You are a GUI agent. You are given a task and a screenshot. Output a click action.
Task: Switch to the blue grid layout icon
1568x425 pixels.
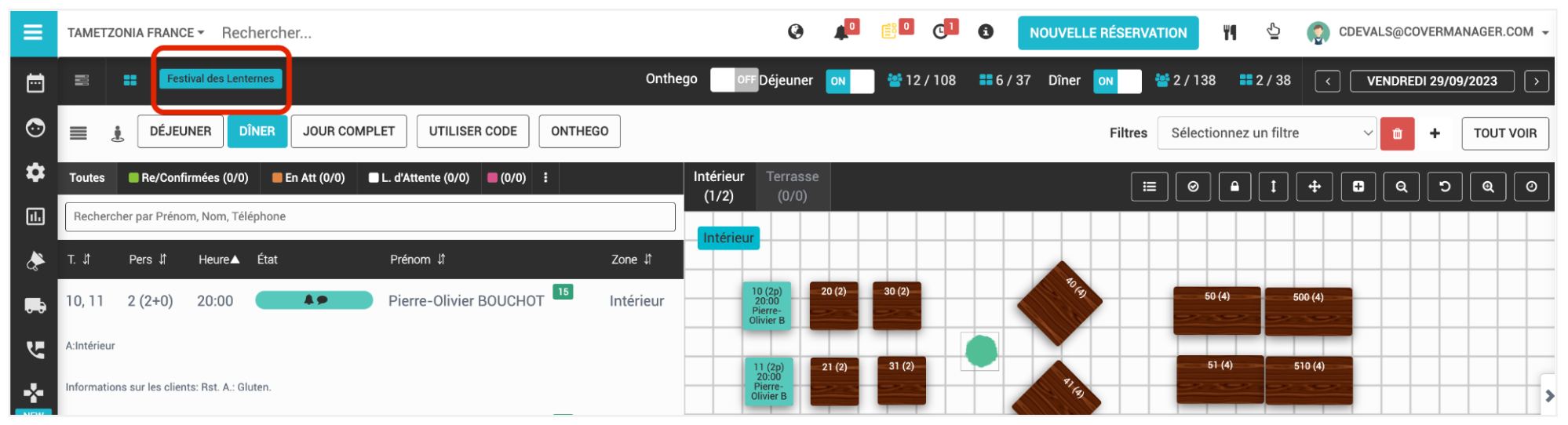click(130, 80)
